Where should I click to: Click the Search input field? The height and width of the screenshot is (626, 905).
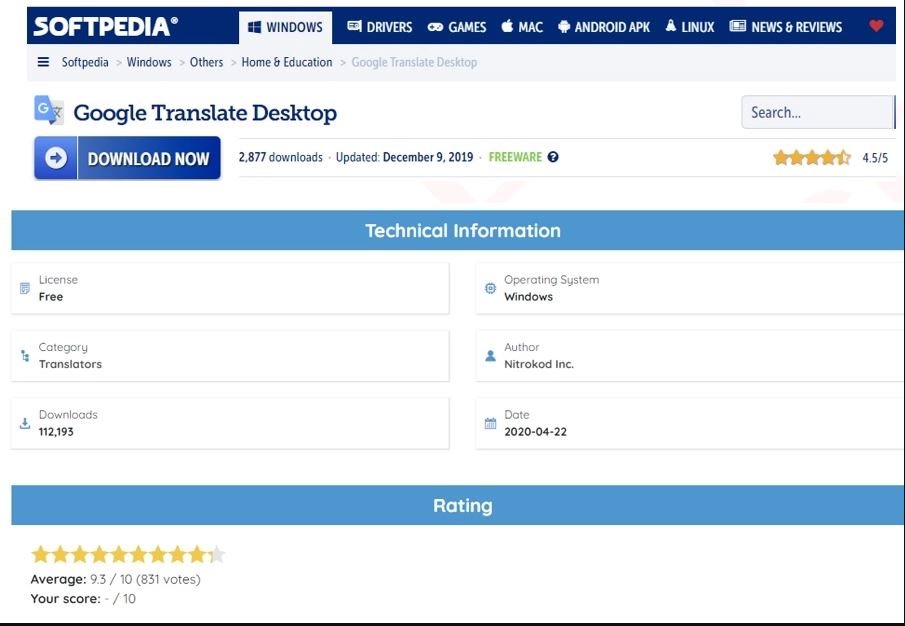(818, 112)
